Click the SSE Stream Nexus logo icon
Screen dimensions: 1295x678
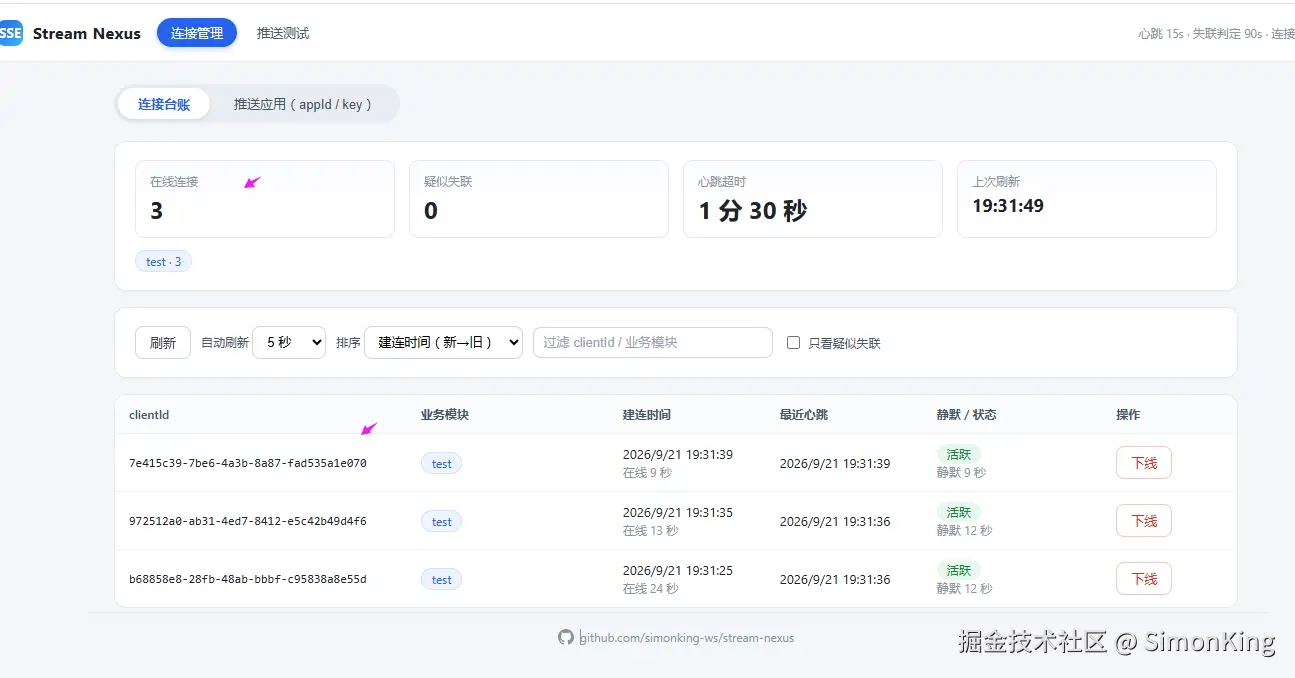coord(10,33)
